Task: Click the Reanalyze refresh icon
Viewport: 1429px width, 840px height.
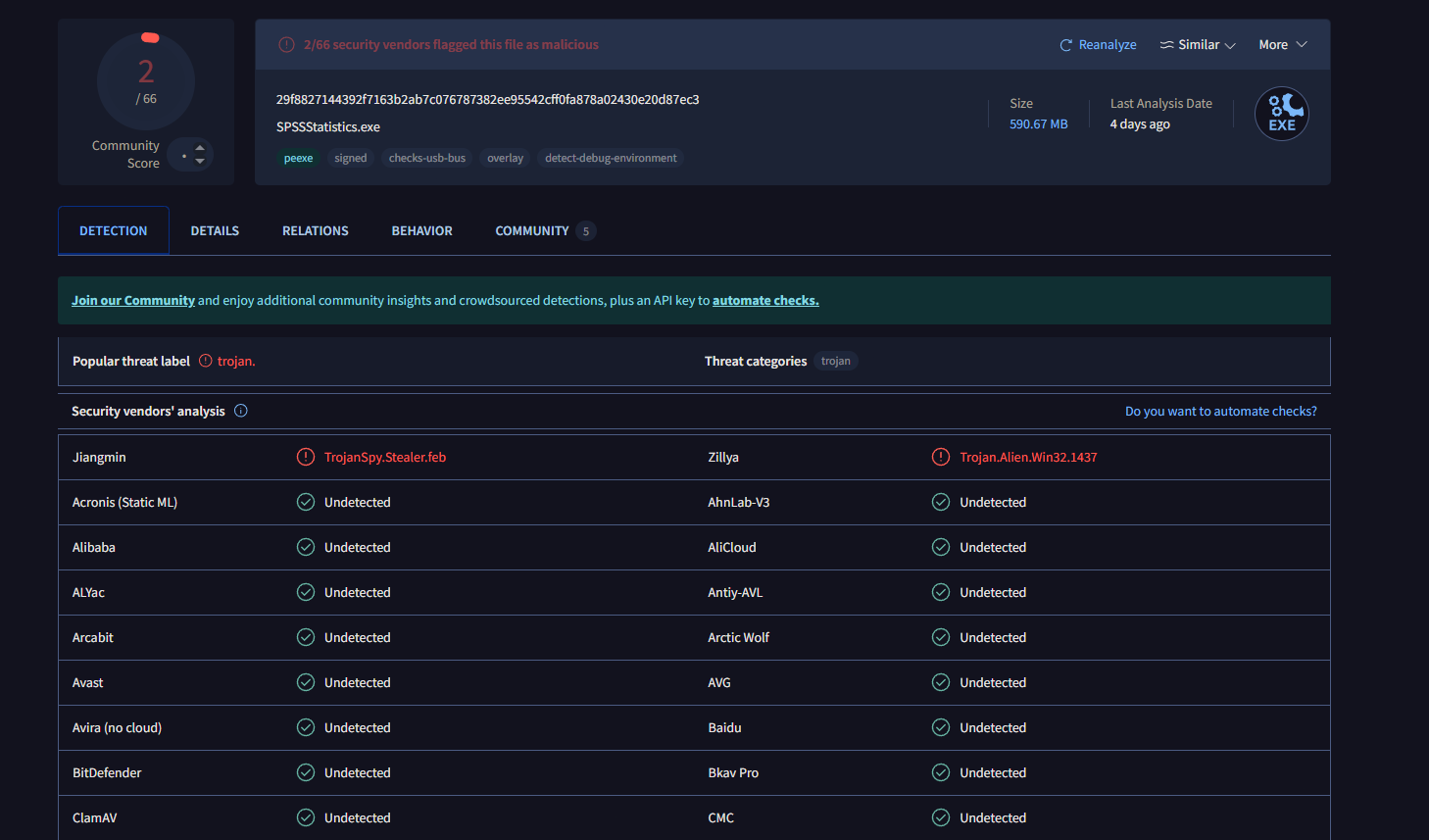Action: pyautogui.click(x=1065, y=45)
